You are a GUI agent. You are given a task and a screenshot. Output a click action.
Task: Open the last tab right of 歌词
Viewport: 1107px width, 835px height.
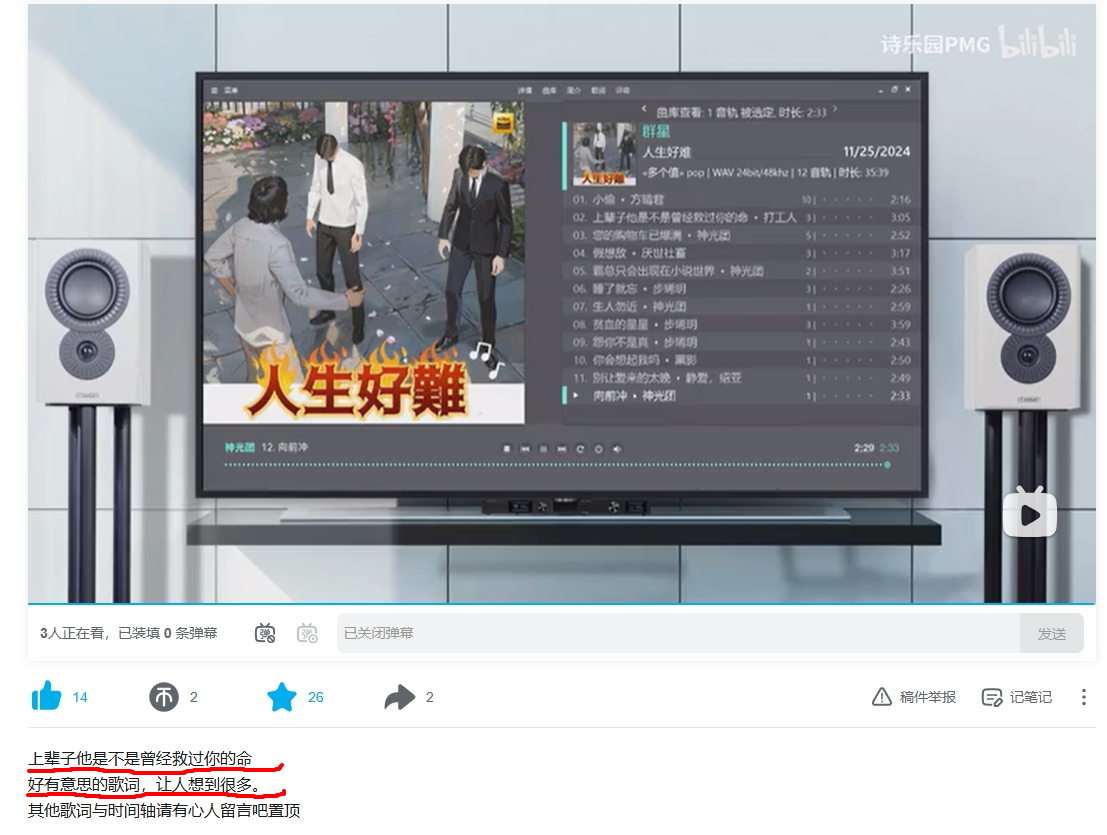623,90
